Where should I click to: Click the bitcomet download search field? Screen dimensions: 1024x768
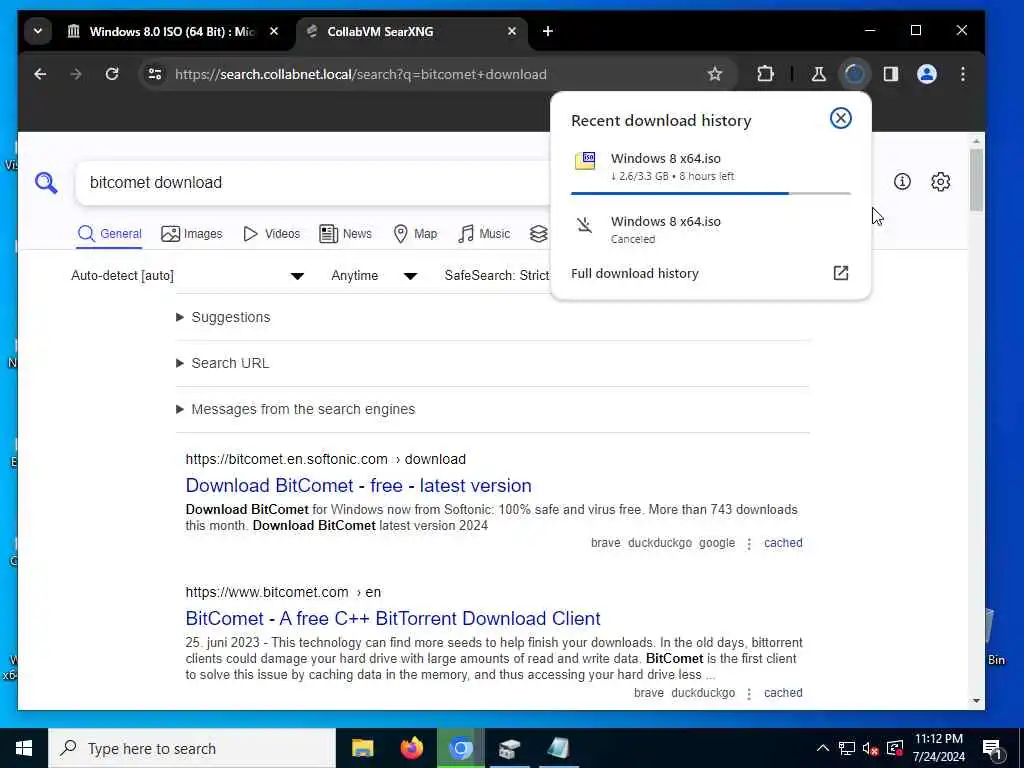point(313,183)
